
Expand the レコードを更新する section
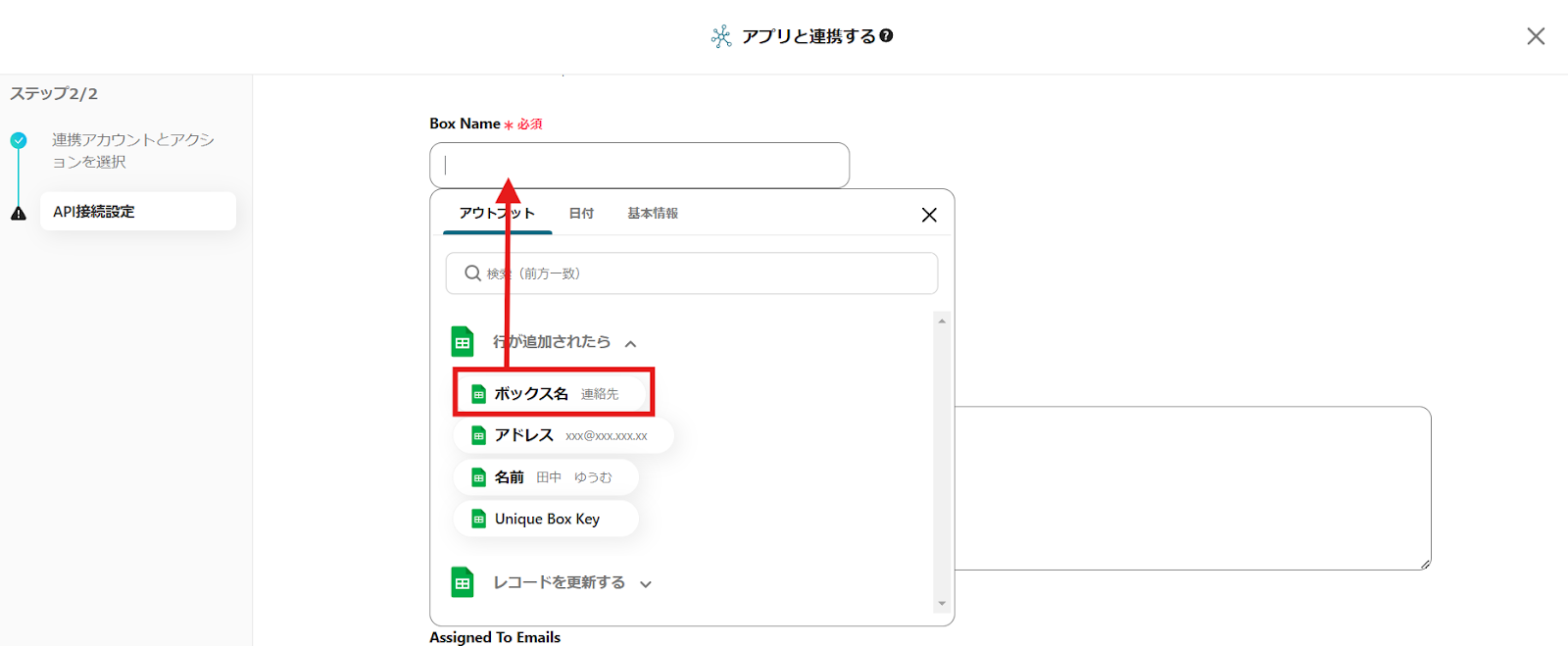pyautogui.click(x=646, y=584)
